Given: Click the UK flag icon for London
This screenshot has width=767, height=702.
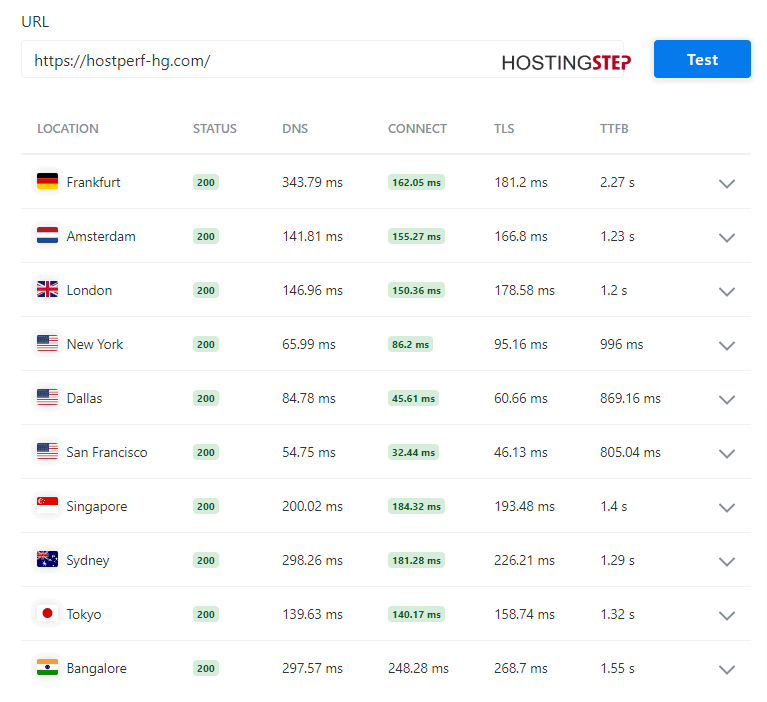Looking at the screenshot, I should click(47, 290).
